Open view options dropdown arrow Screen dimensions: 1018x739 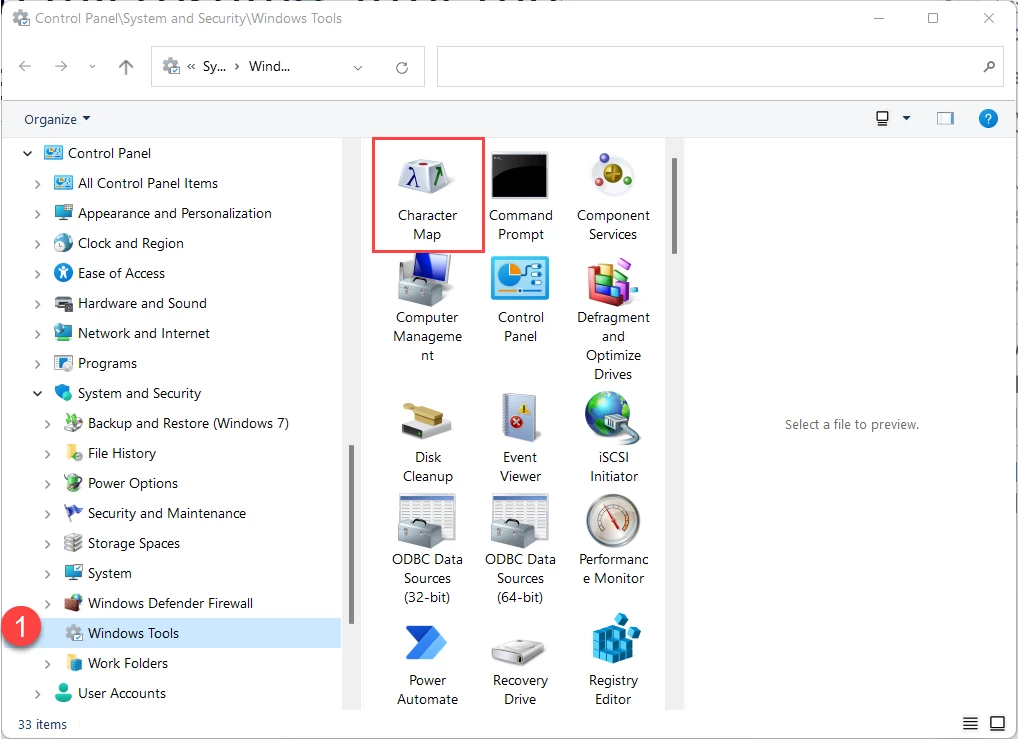[x=906, y=118]
